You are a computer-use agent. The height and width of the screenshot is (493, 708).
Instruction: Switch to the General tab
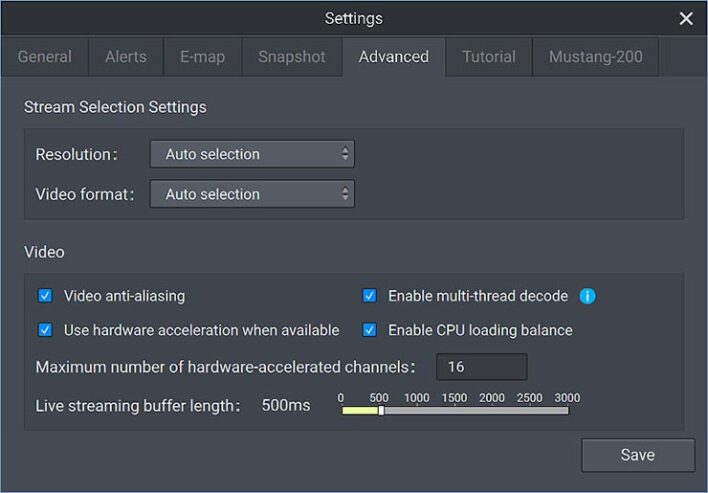point(45,57)
